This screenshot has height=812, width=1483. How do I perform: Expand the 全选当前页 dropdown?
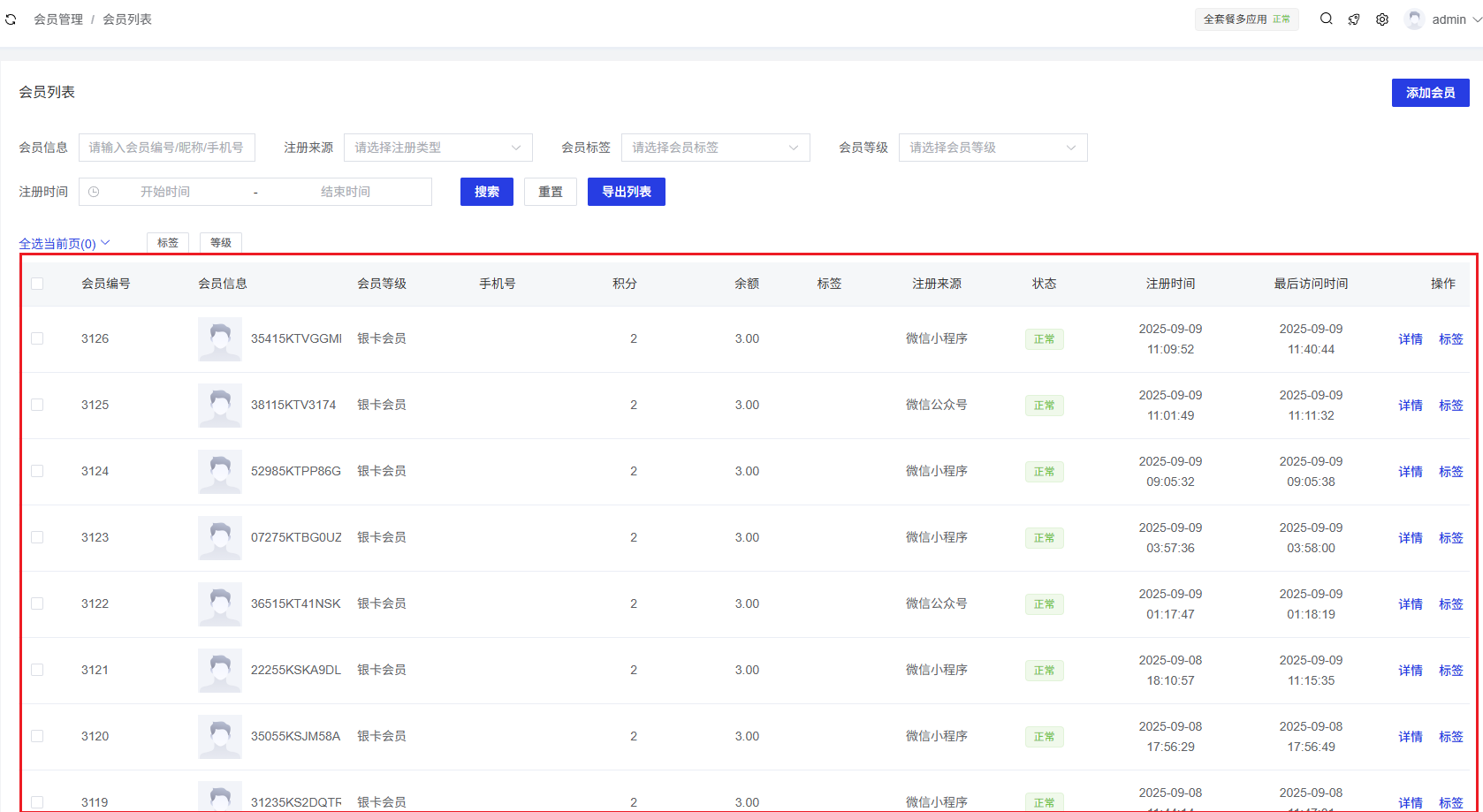pos(65,244)
